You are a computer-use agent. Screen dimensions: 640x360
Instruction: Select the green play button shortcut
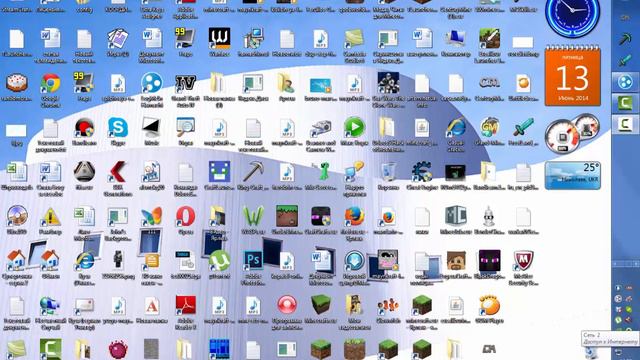[354, 128]
